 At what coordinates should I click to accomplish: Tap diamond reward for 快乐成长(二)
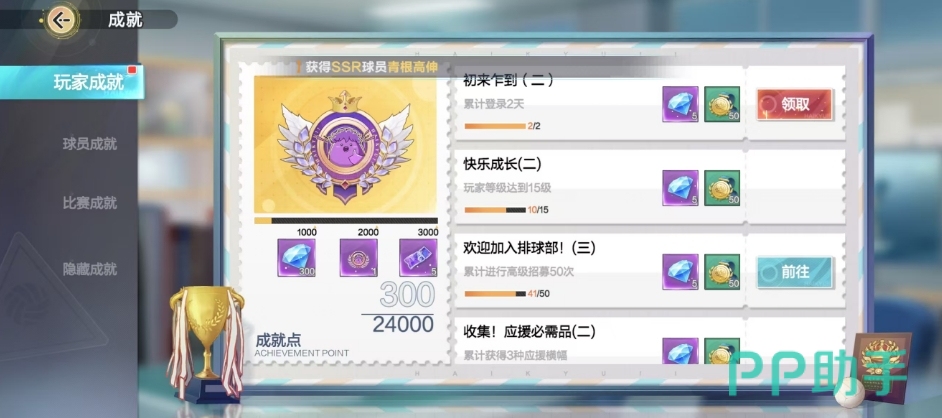pos(681,188)
